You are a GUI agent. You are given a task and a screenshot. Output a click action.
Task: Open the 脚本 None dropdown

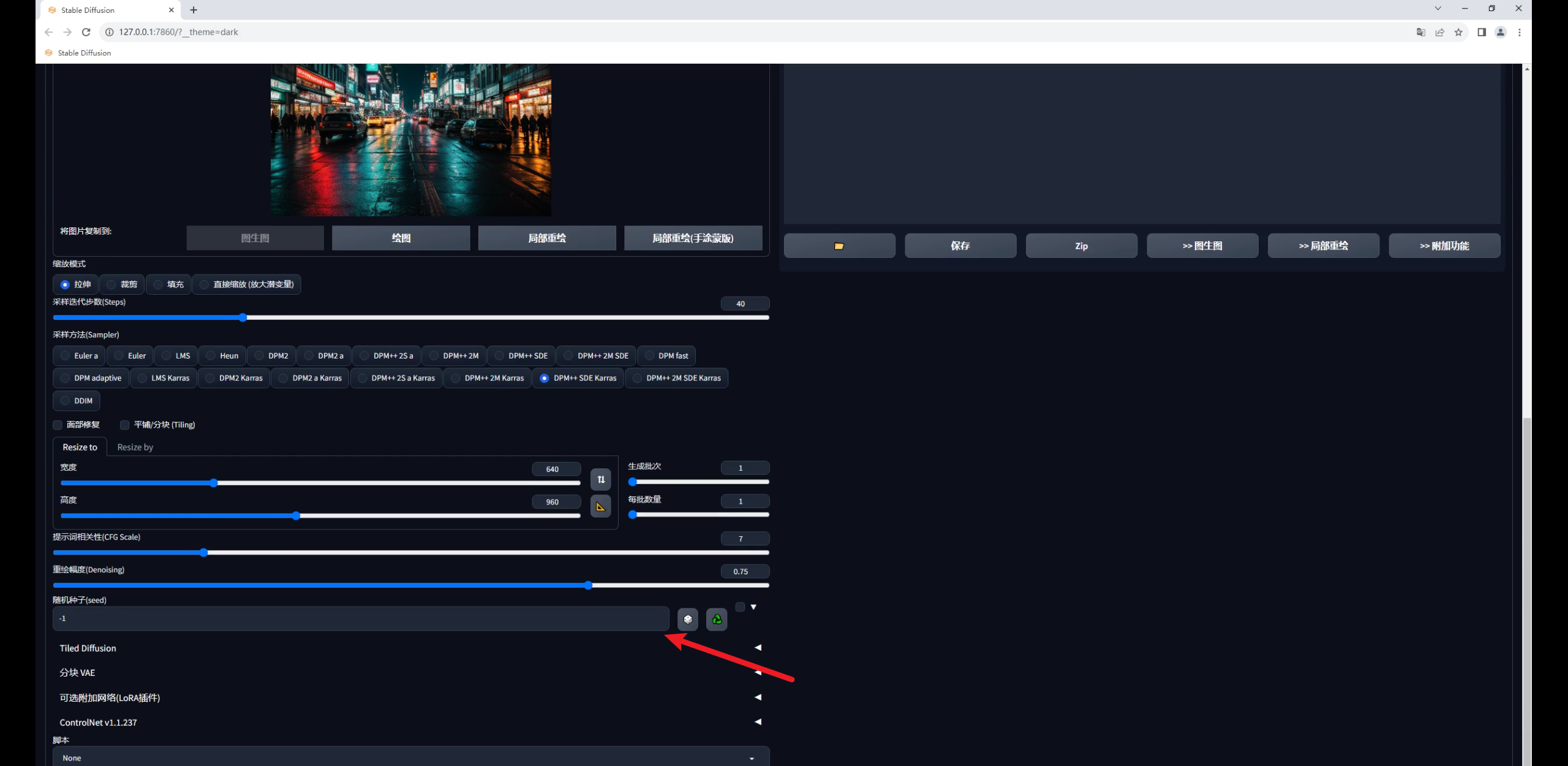point(410,757)
